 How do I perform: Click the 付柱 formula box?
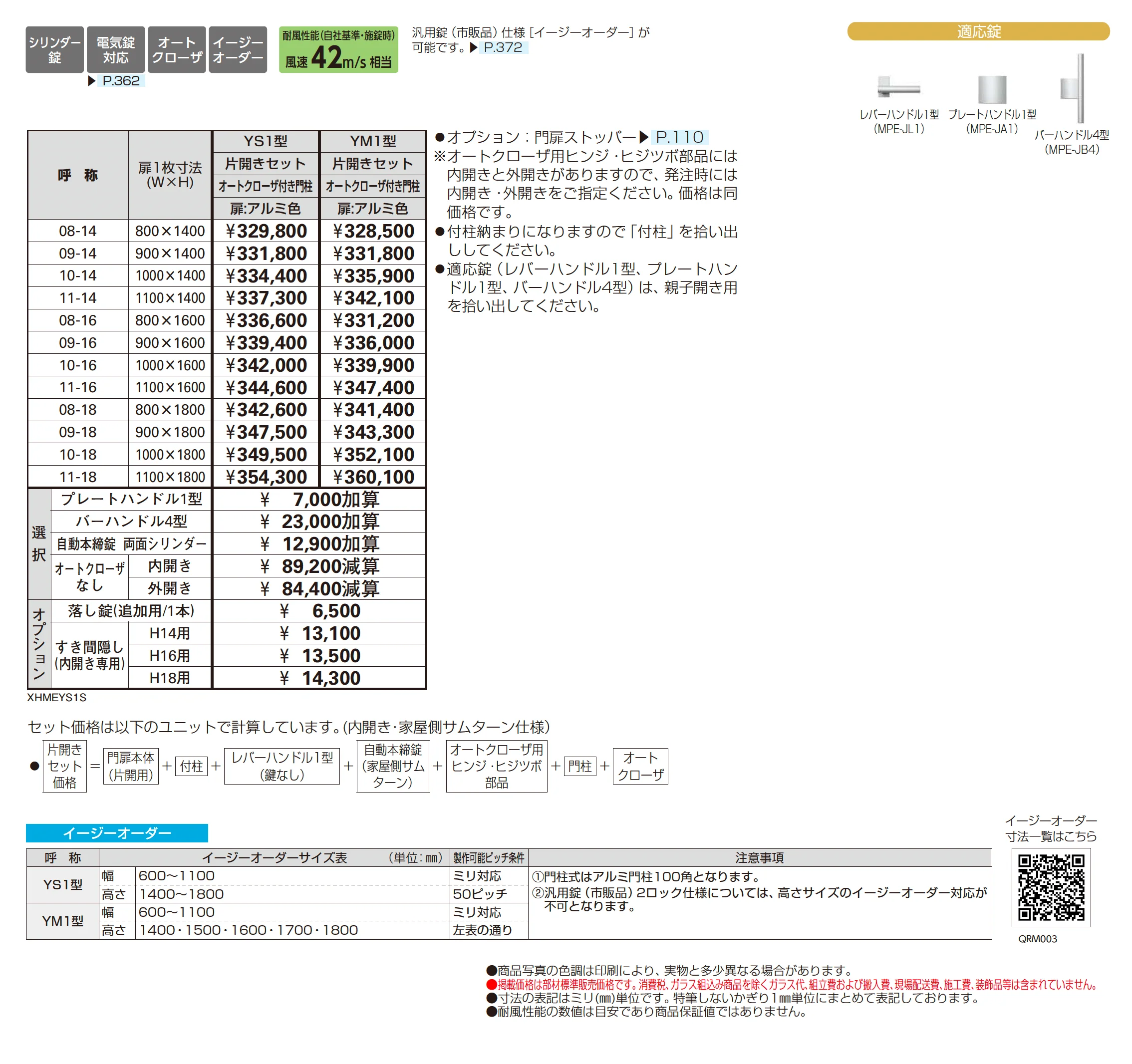tap(191, 766)
